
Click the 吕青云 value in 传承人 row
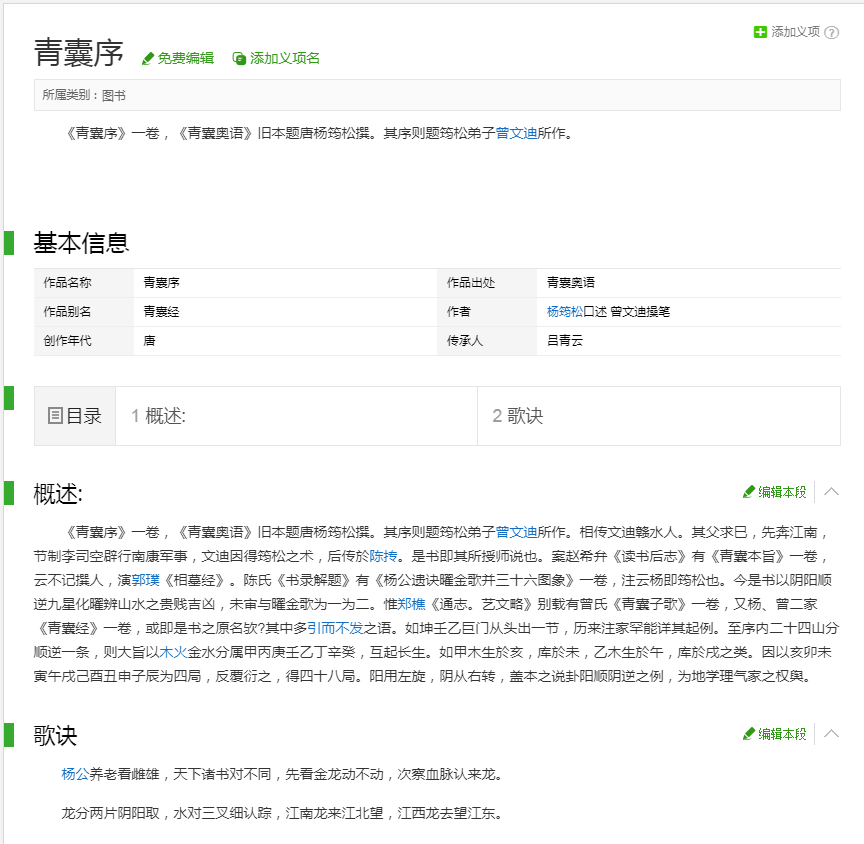565,341
